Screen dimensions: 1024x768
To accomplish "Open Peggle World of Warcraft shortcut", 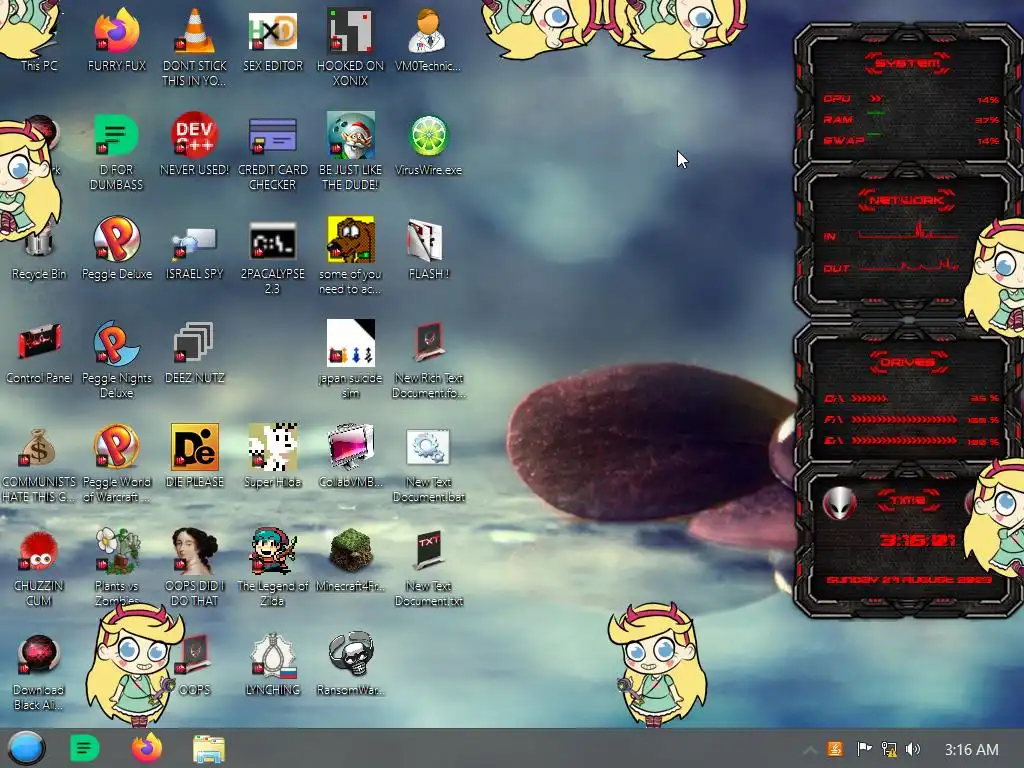I will pos(116,447).
